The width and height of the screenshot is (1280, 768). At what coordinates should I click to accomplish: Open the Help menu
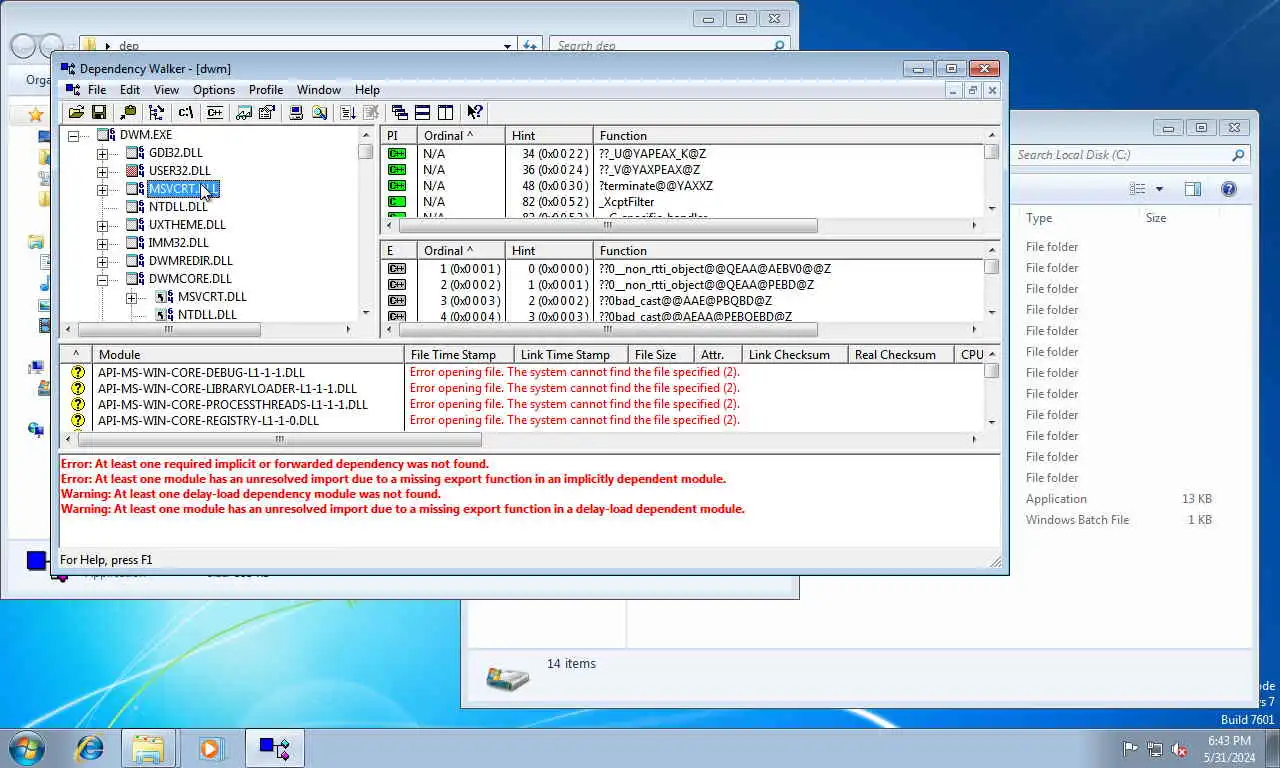tap(367, 90)
